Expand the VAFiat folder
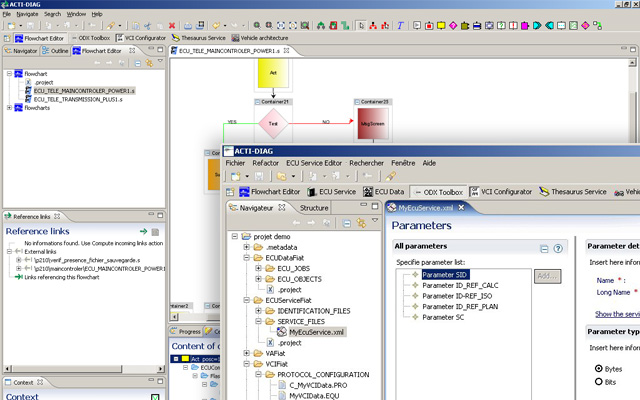Screen dimensions: 640x400 click(x=247, y=353)
